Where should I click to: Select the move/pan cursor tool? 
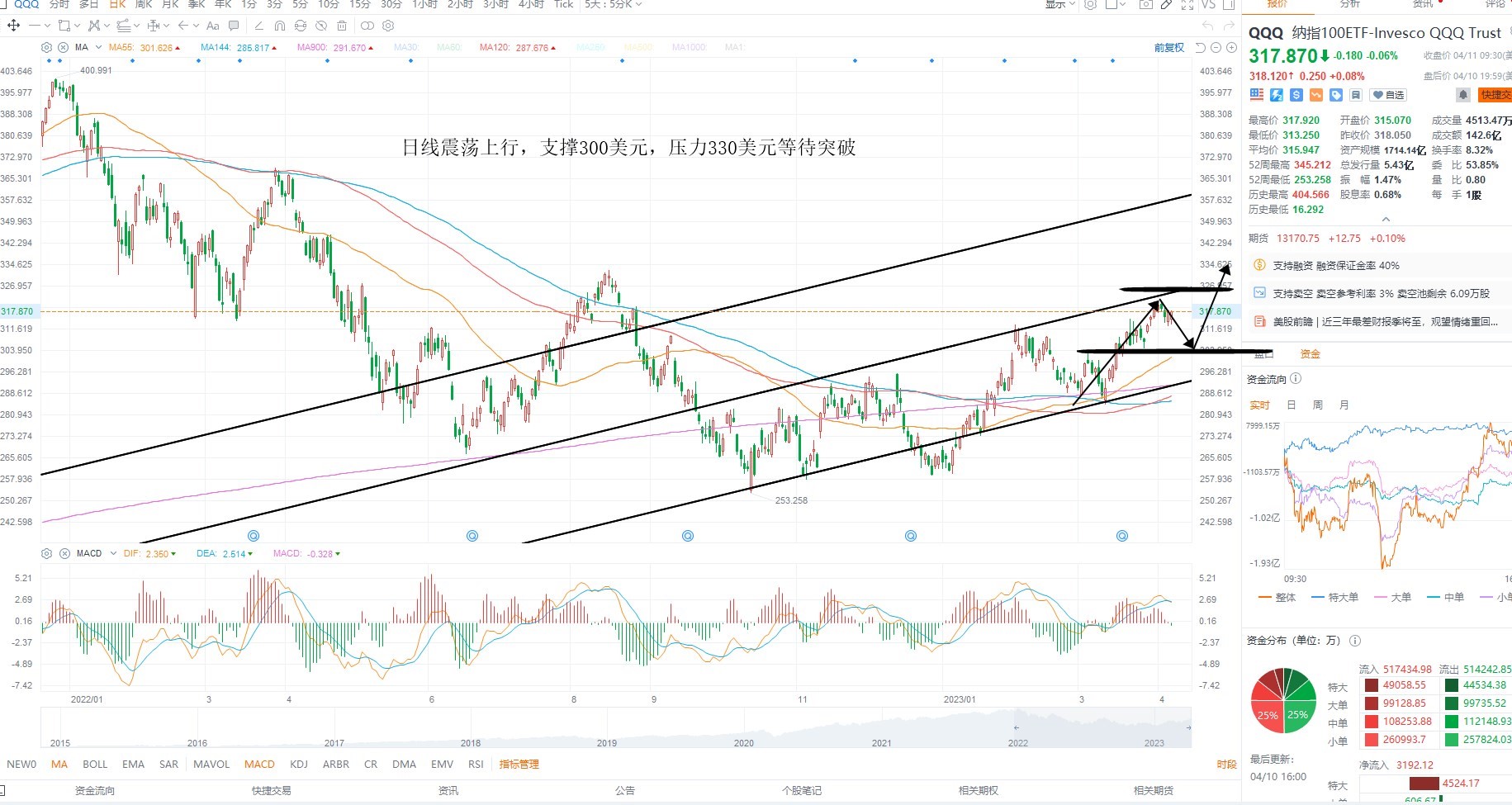click(x=14, y=26)
